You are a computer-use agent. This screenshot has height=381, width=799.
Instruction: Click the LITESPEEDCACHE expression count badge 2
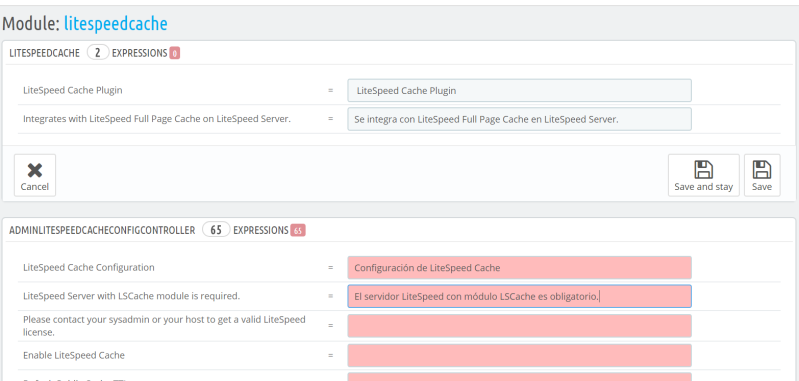click(x=97, y=52)
